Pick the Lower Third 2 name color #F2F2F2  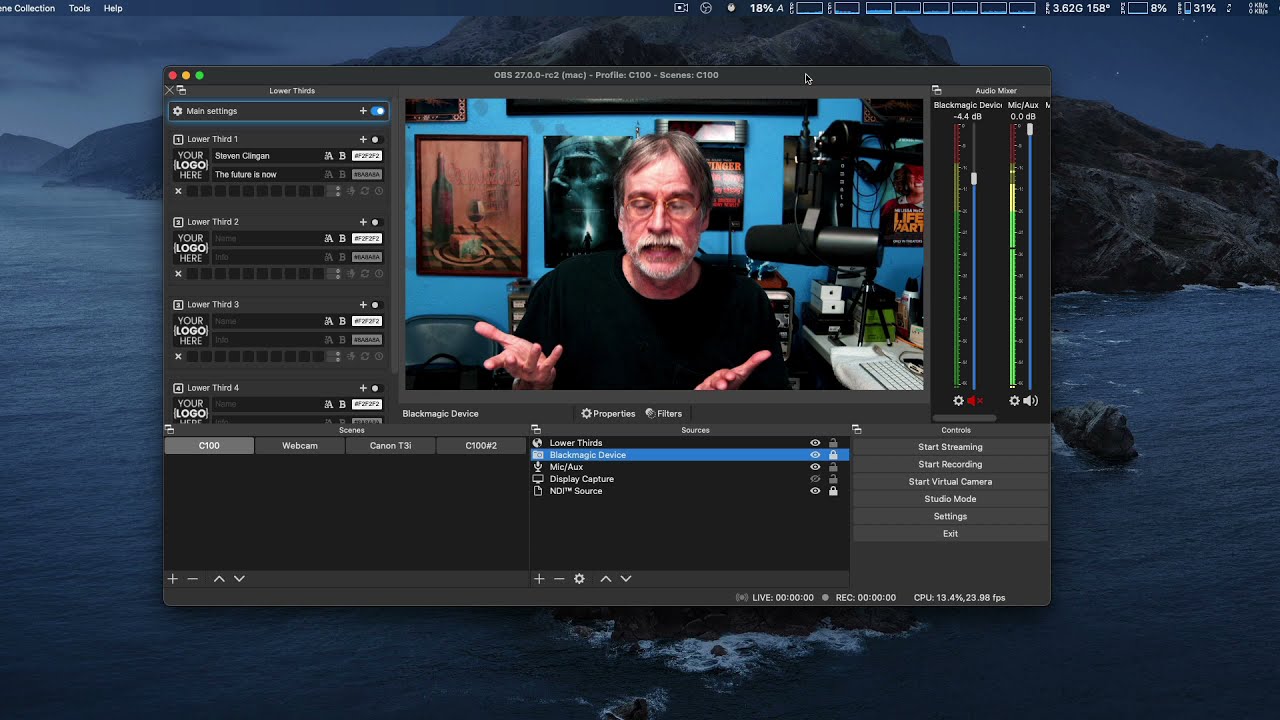[367, 239]
